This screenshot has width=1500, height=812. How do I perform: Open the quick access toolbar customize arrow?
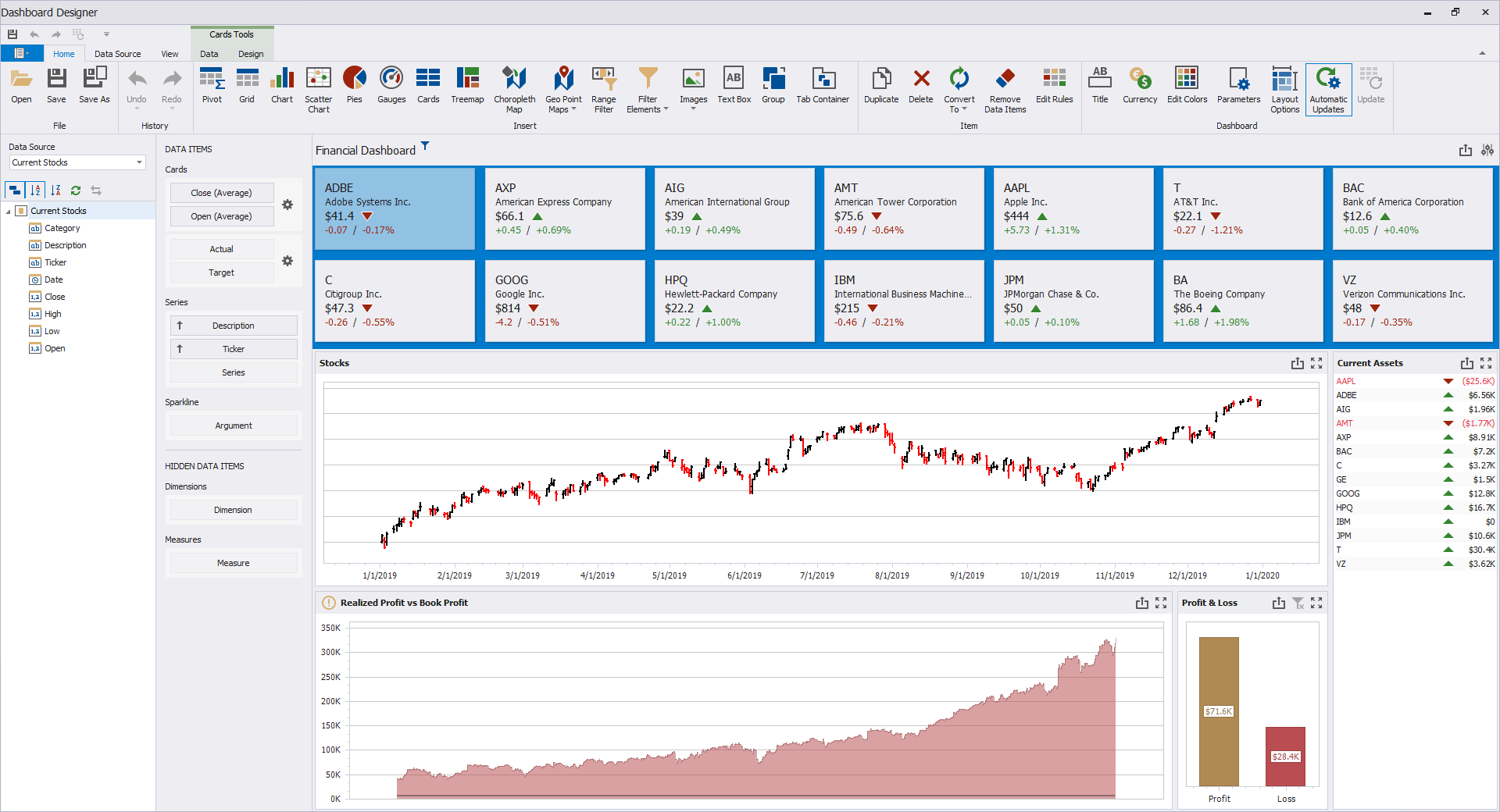click(106, 34)
